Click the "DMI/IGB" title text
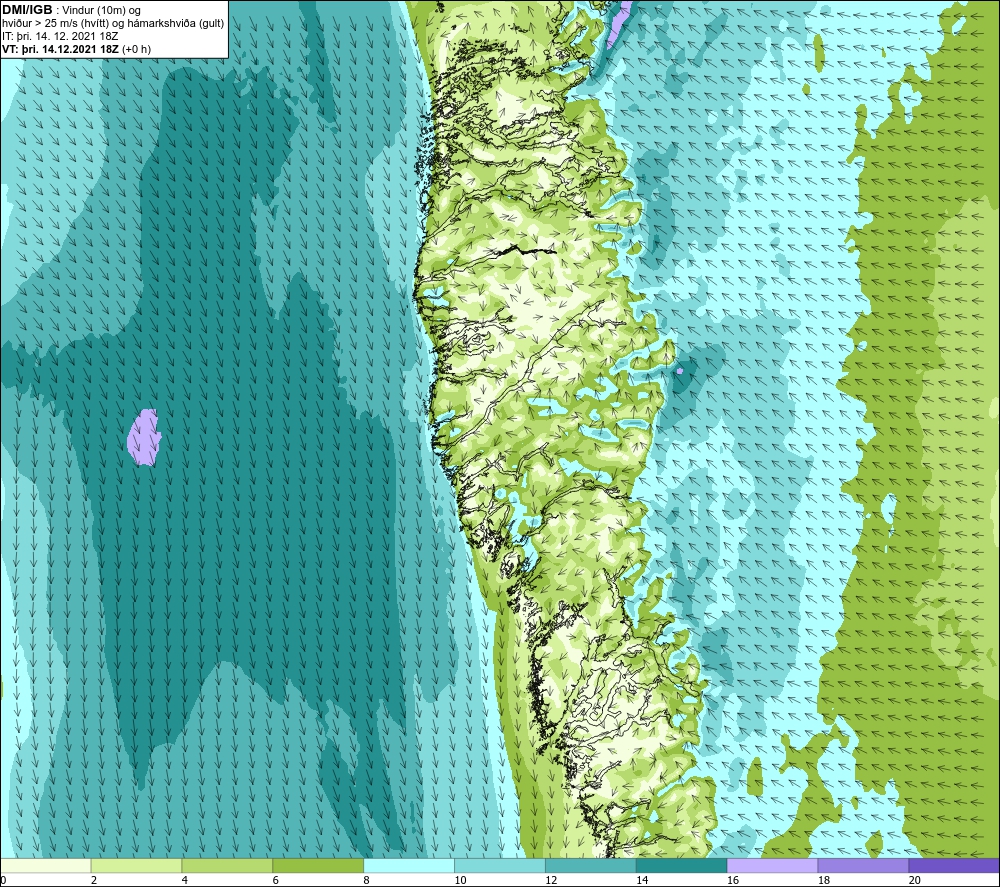 27,10
